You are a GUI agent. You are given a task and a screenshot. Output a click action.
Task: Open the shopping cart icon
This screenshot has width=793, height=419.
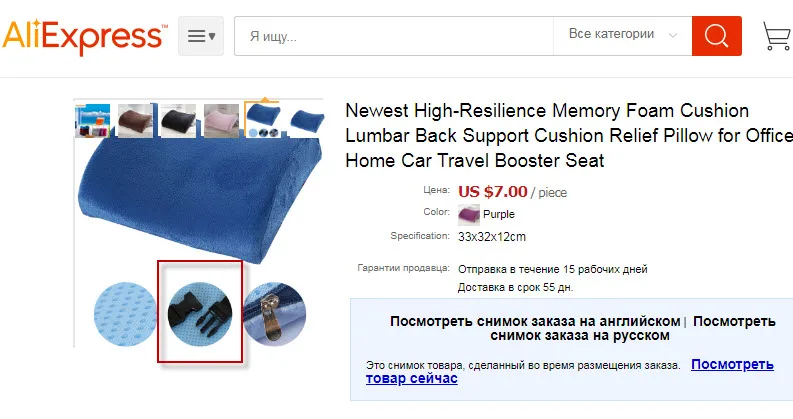pyautogui.click(x=777, y=35)
